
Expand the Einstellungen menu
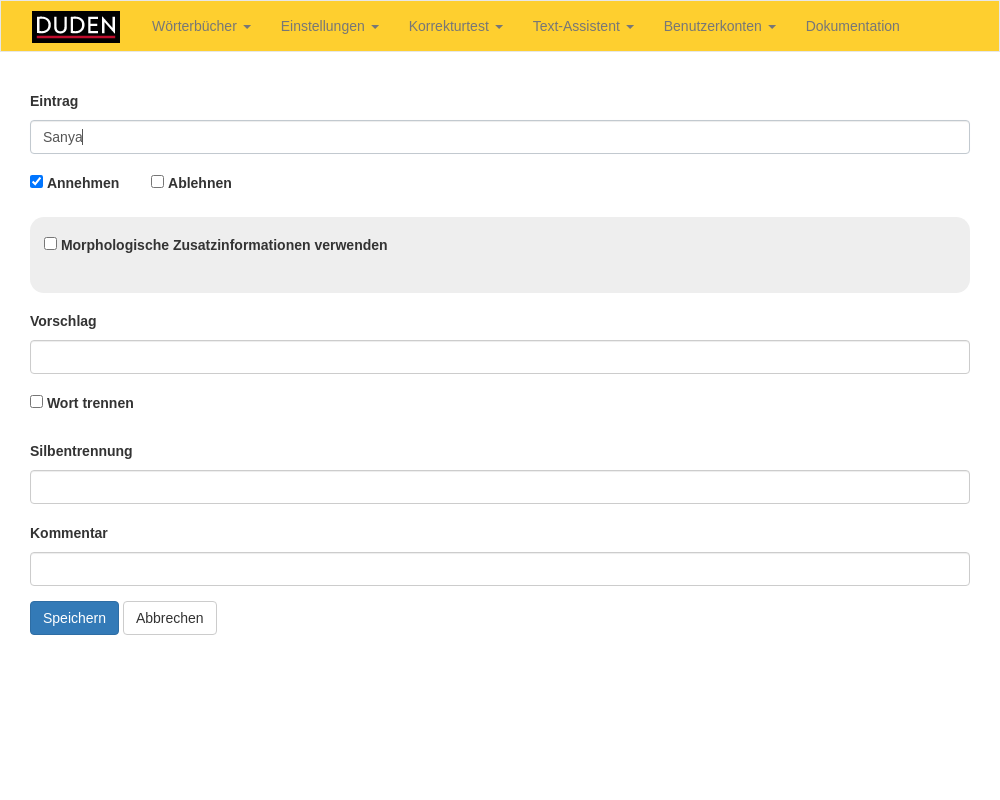pos(329,26)
